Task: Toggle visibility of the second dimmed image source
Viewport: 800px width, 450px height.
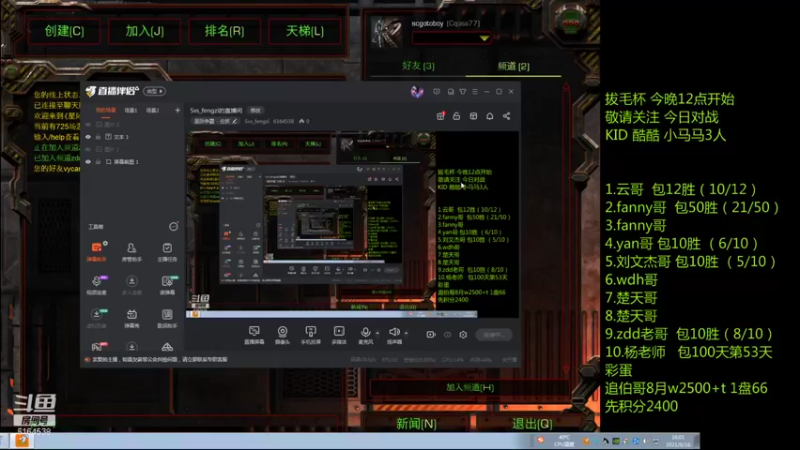Action: click(88, 149)
